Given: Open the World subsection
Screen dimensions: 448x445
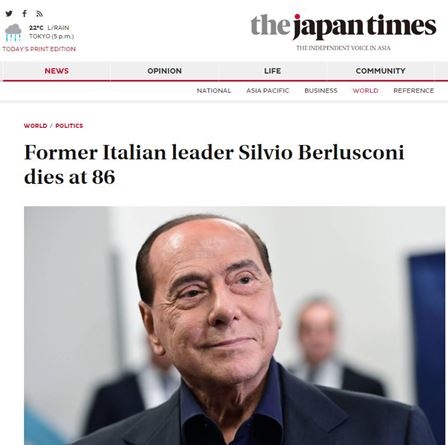Looking at the screenshot, I should tap(365, 91).
